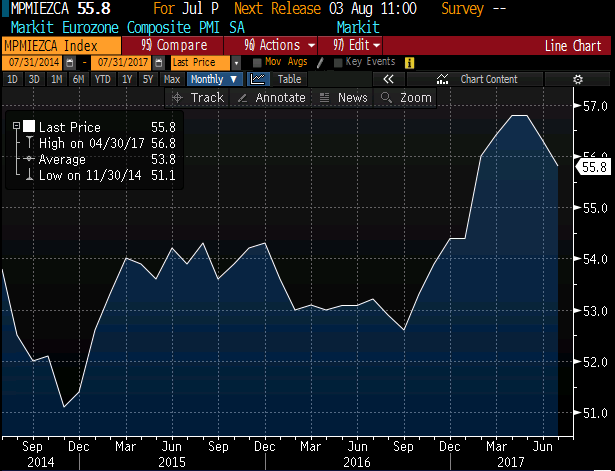Click the white Last Price color swatch
615x471 pixels.
tap(28, 127)
